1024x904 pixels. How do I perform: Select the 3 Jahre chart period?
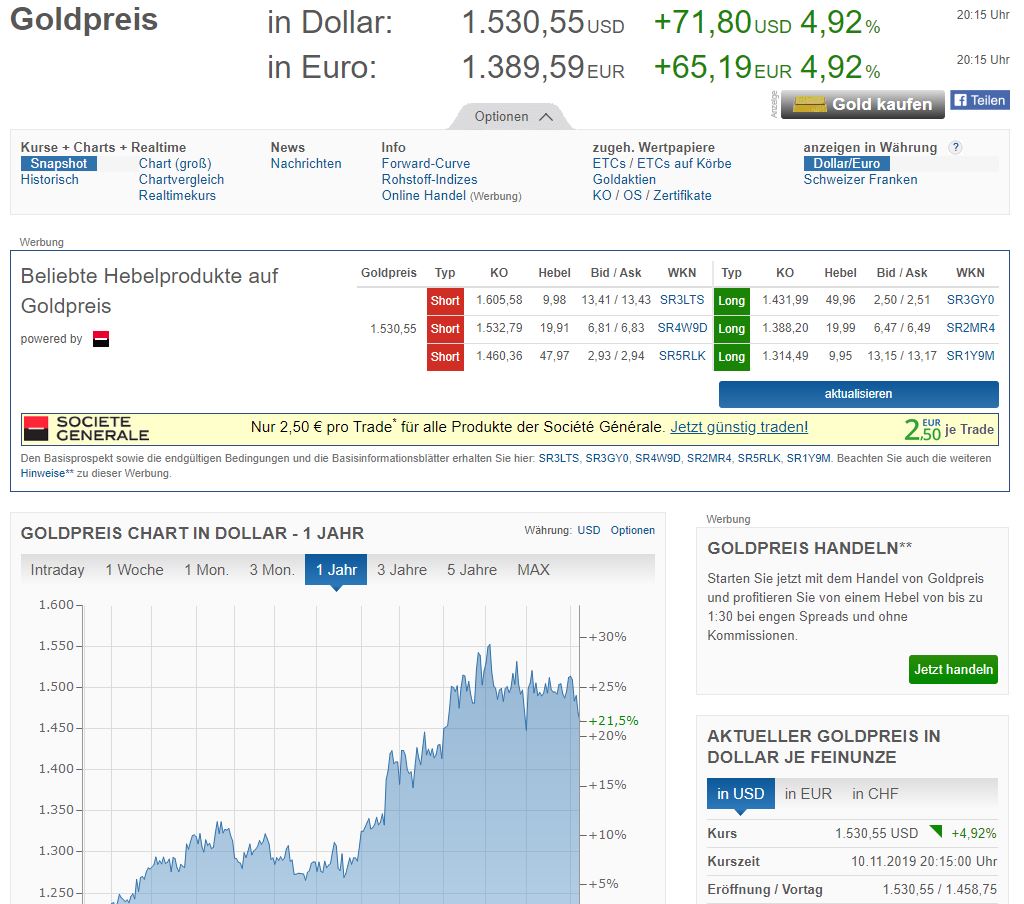coord(402,570)
